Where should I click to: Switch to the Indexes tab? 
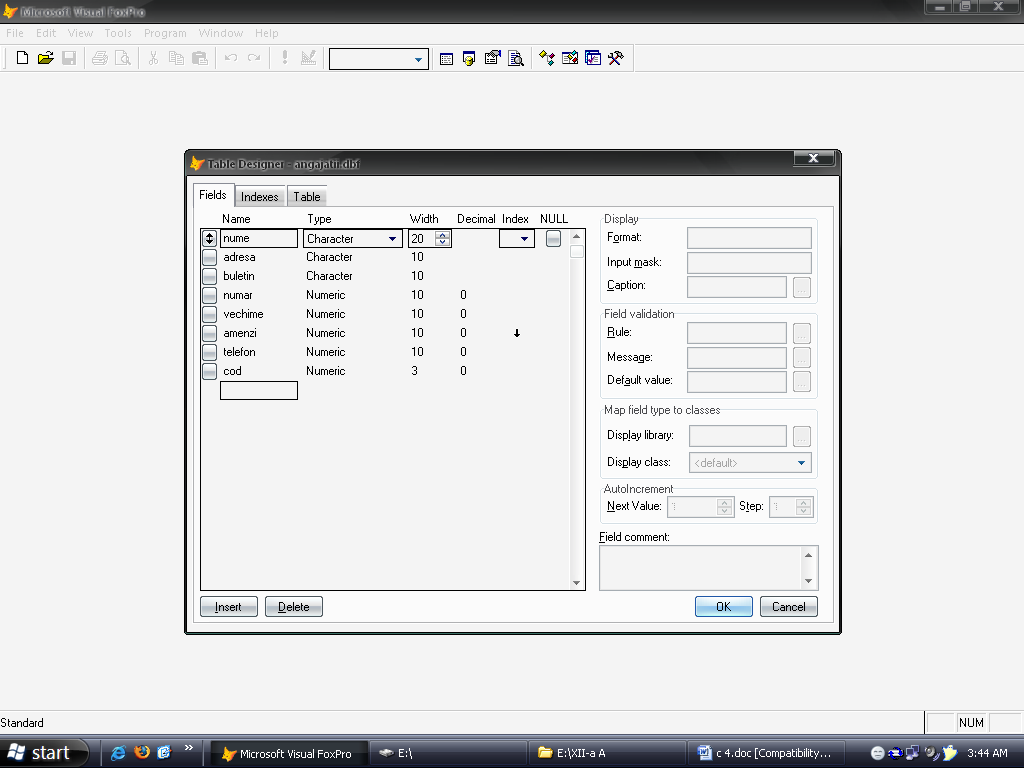click(x=259, y=197)
